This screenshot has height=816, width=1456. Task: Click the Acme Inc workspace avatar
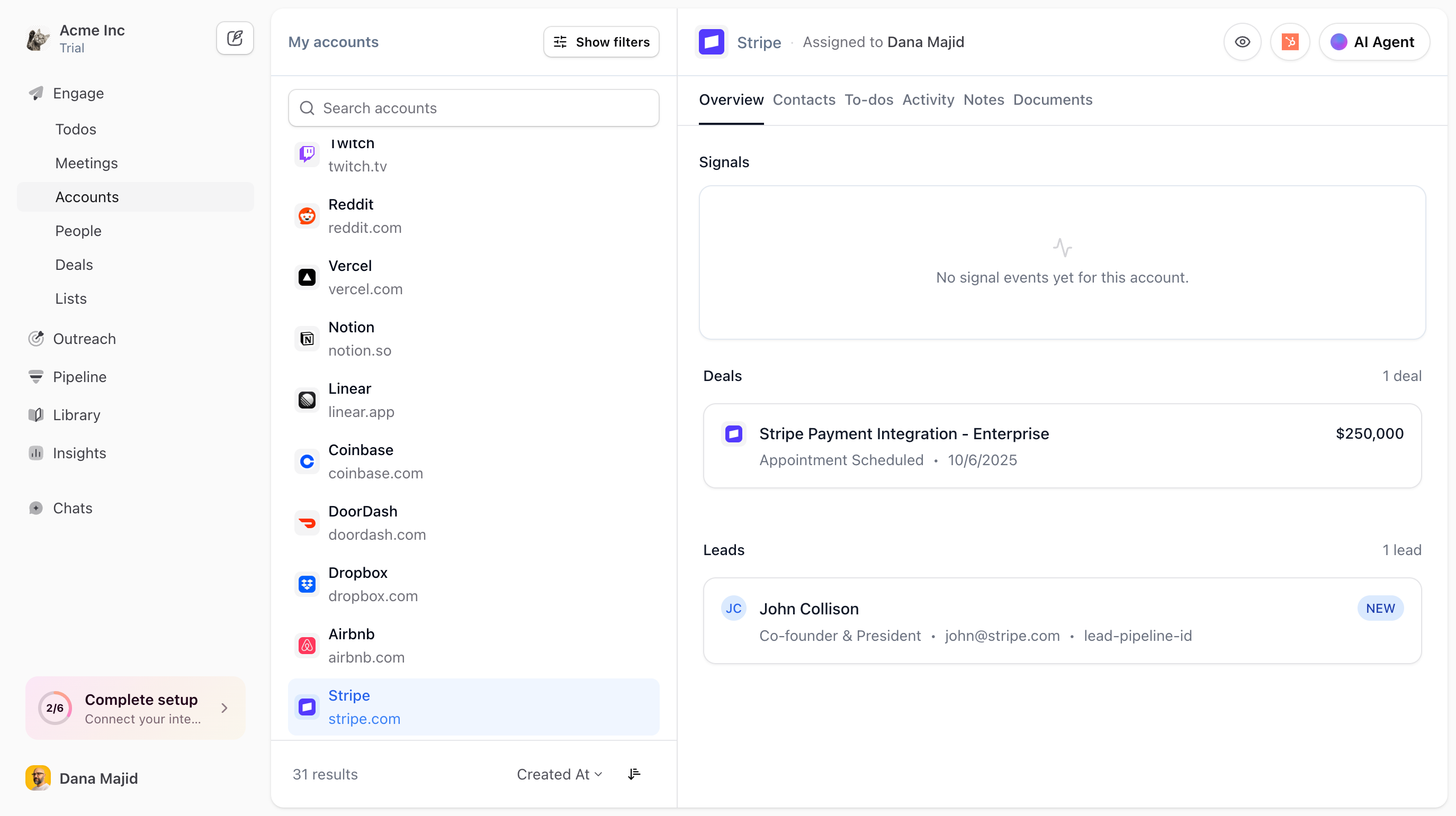click(x=38, y=39)
